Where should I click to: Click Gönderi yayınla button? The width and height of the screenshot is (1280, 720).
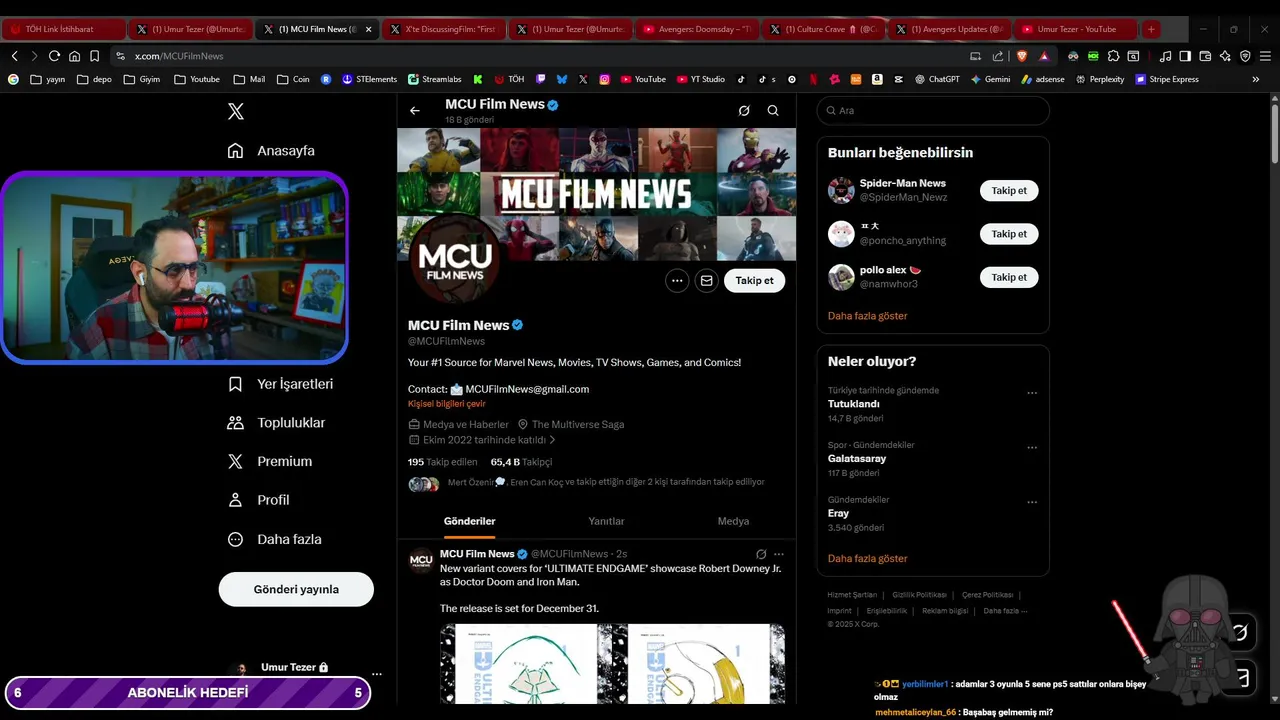pos(296,589)
